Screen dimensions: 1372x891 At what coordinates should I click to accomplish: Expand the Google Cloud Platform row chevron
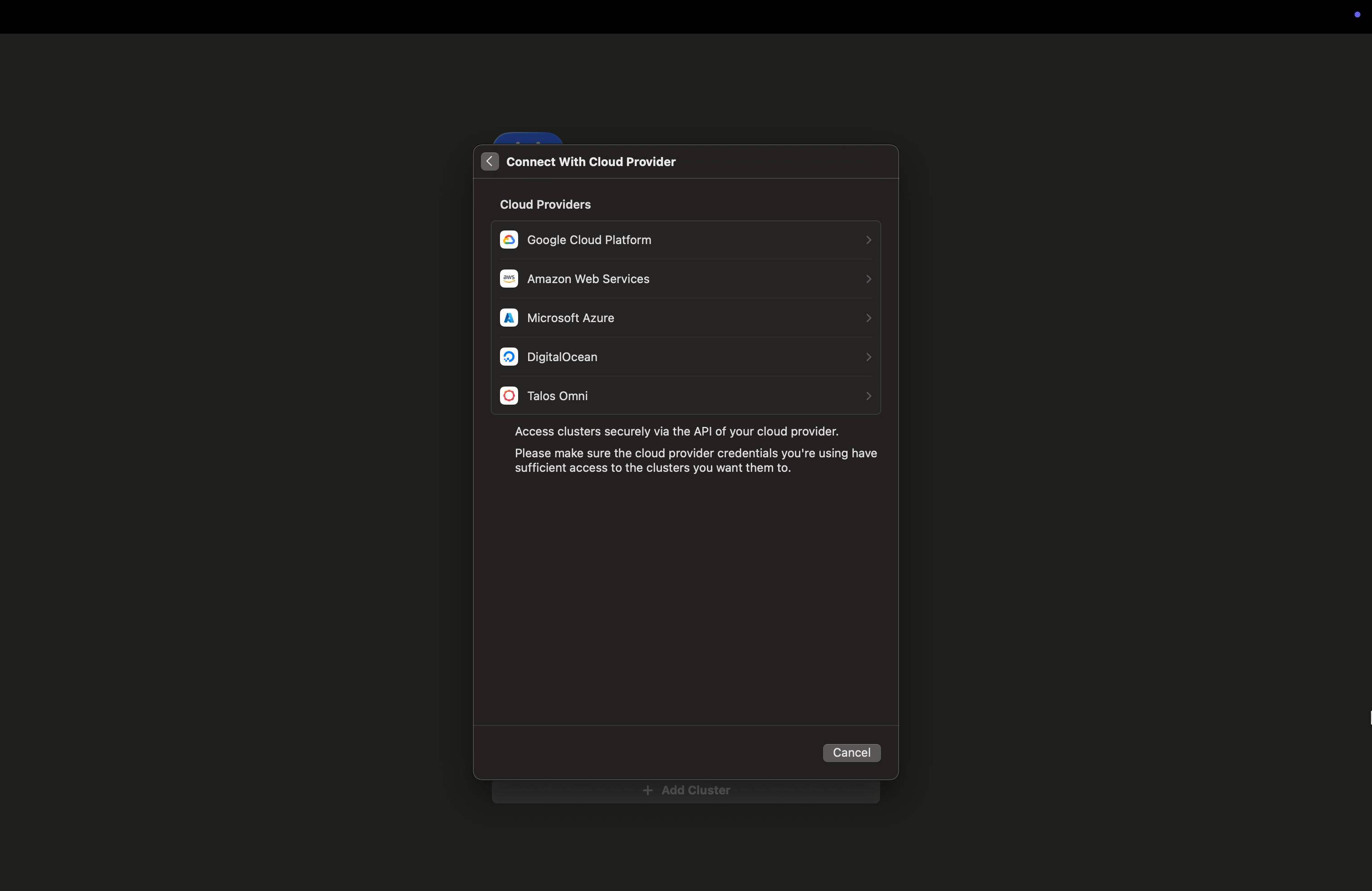pos(868,240)
